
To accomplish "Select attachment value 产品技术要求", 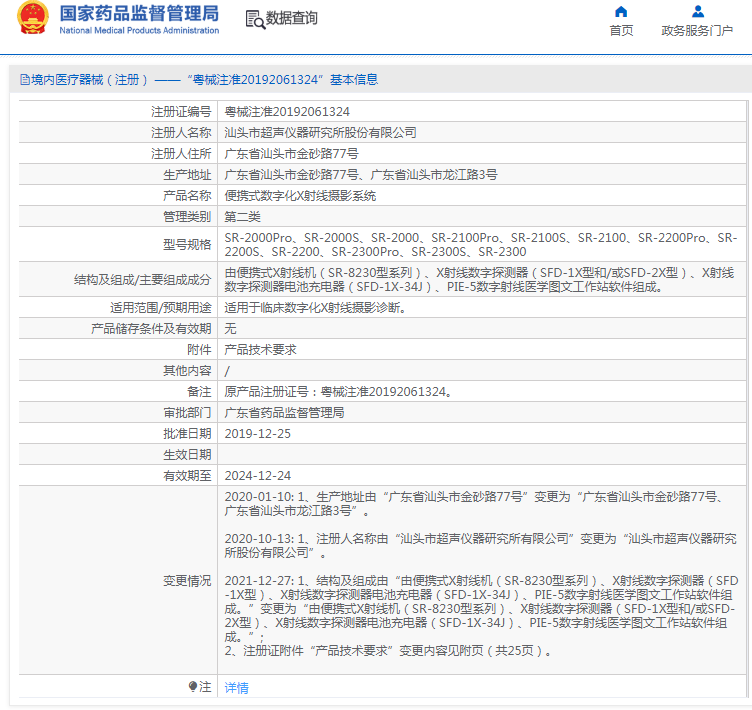I will coord(260,350).
